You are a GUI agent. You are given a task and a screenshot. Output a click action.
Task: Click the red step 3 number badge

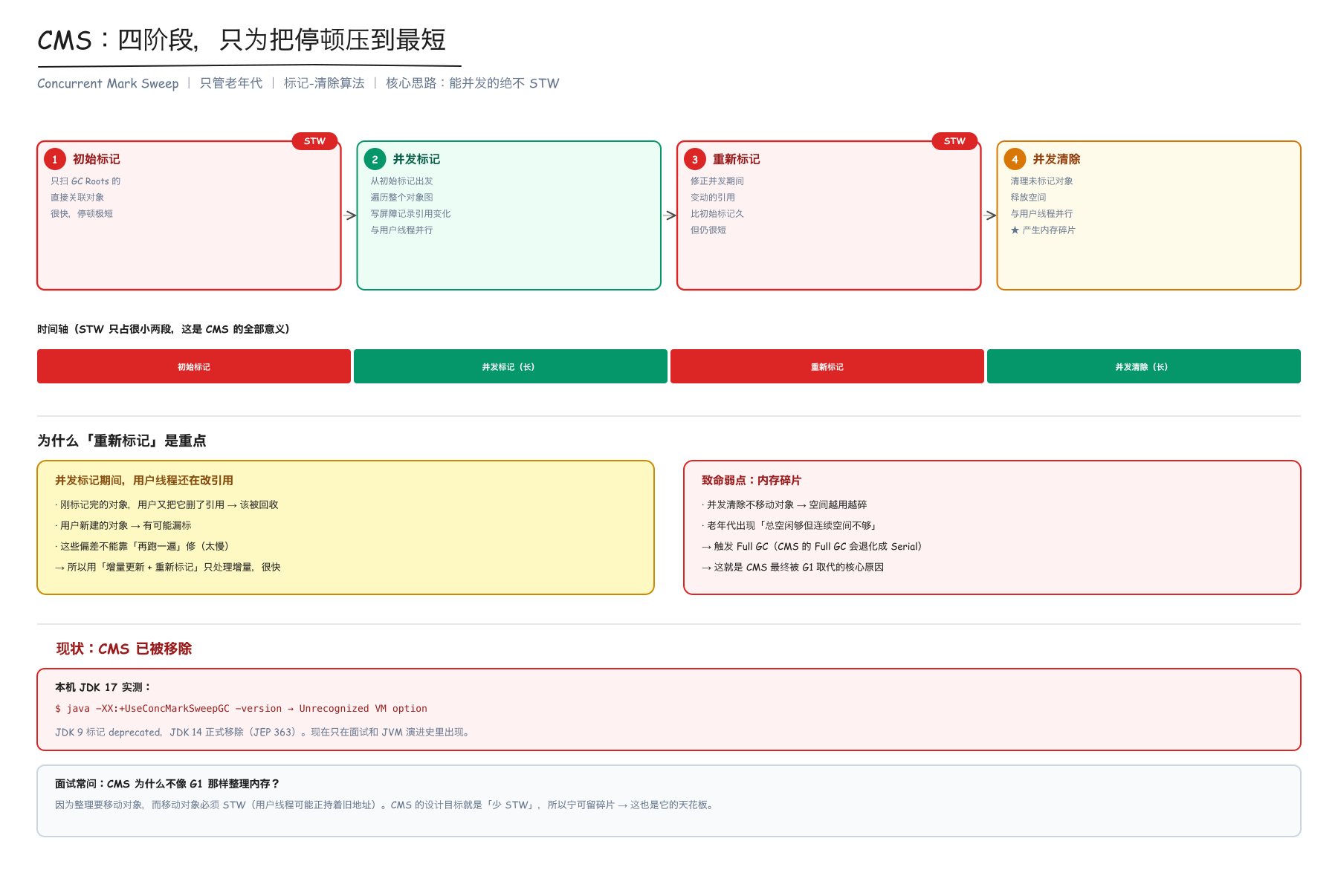tap(695, 159)
